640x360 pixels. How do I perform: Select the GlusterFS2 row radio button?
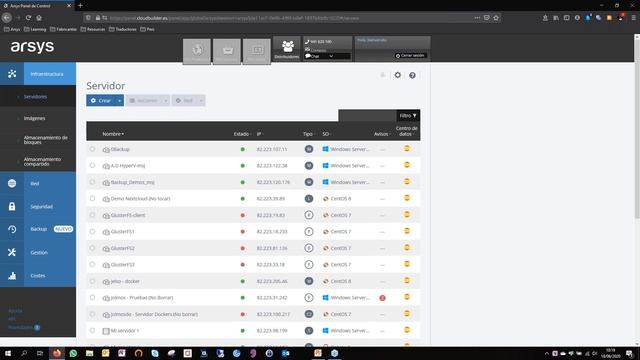(92, 248)
